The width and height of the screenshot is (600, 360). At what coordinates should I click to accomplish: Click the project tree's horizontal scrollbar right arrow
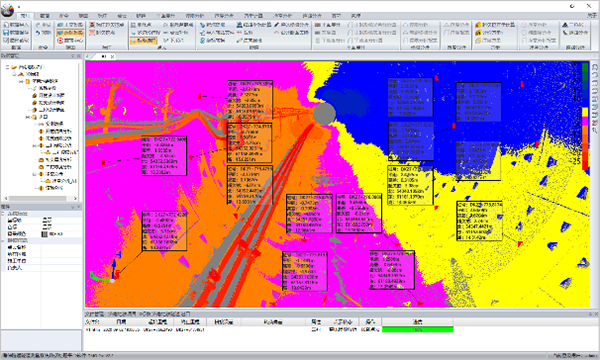click(75, 199)
